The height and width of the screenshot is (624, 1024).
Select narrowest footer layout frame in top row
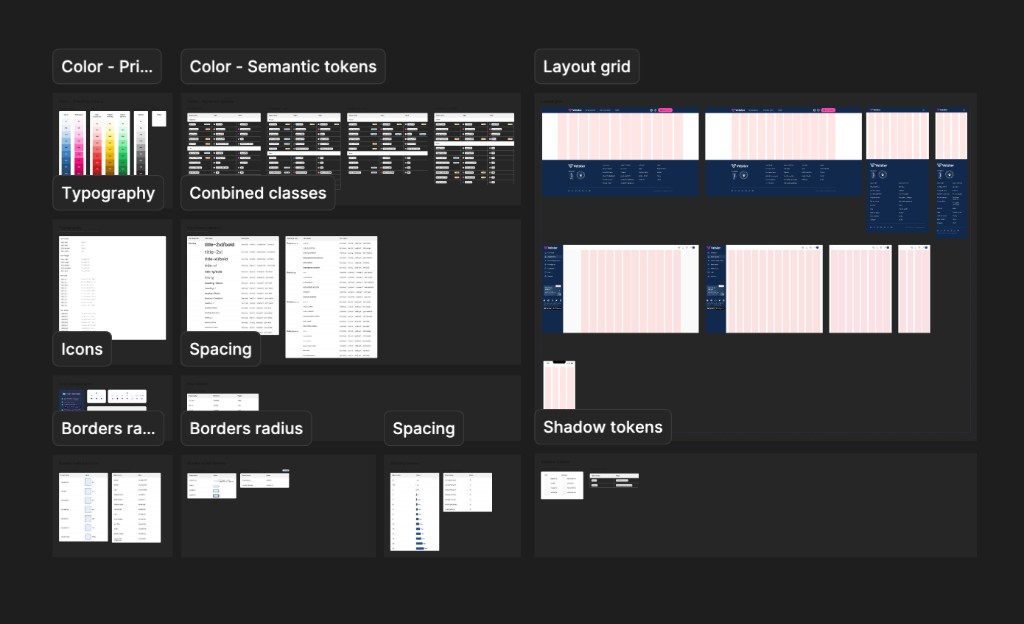point(951,172)
